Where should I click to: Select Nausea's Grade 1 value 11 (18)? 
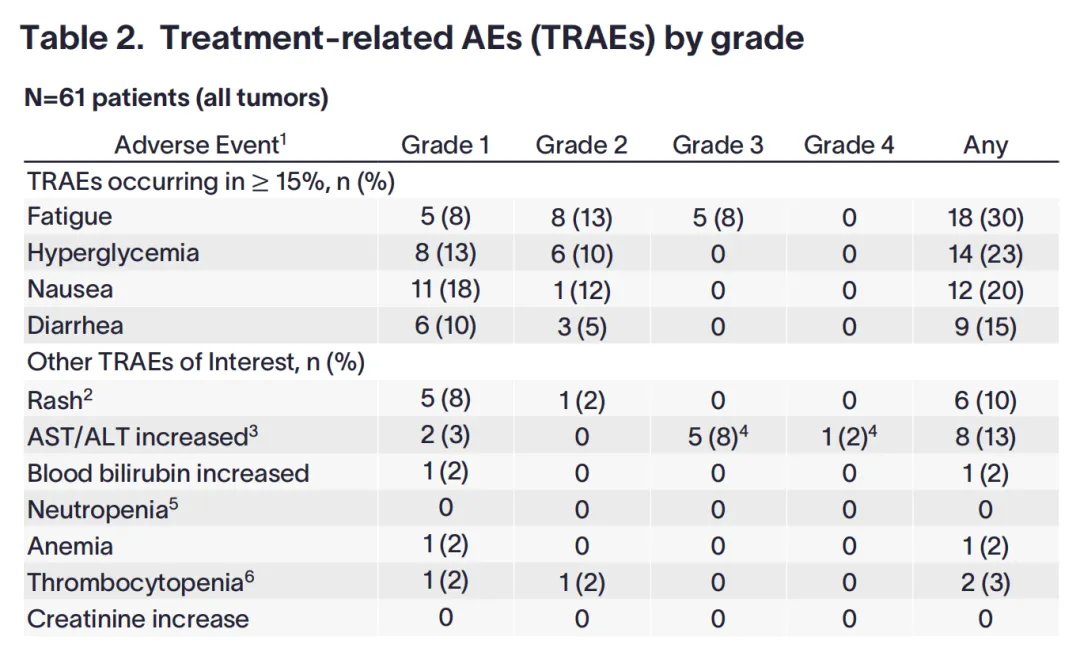coord(445,290)
